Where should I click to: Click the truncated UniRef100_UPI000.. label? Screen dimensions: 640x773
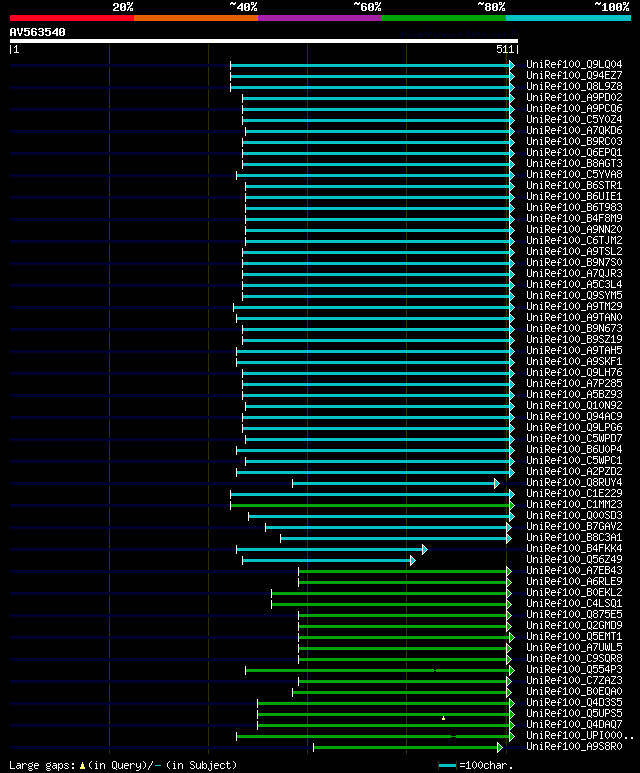pos(580,736)
